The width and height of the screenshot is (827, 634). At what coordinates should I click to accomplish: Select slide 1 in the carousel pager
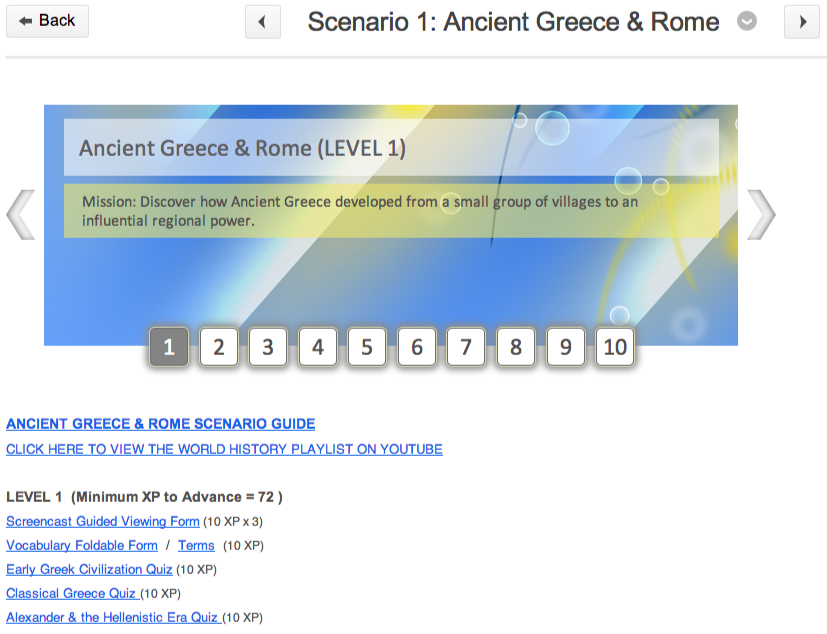pyautogui.click(x=169, y=347)
